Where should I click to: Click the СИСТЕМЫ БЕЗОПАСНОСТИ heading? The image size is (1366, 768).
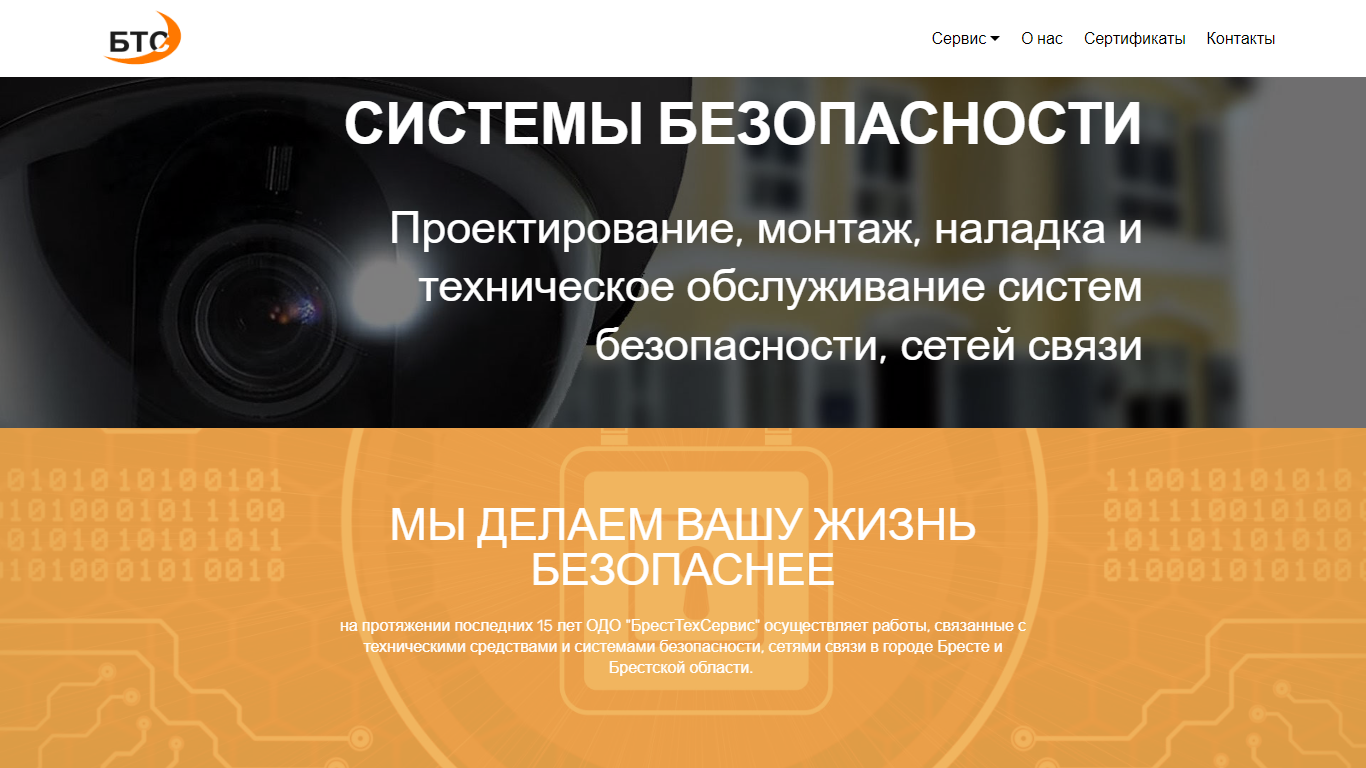click(743, 125)
